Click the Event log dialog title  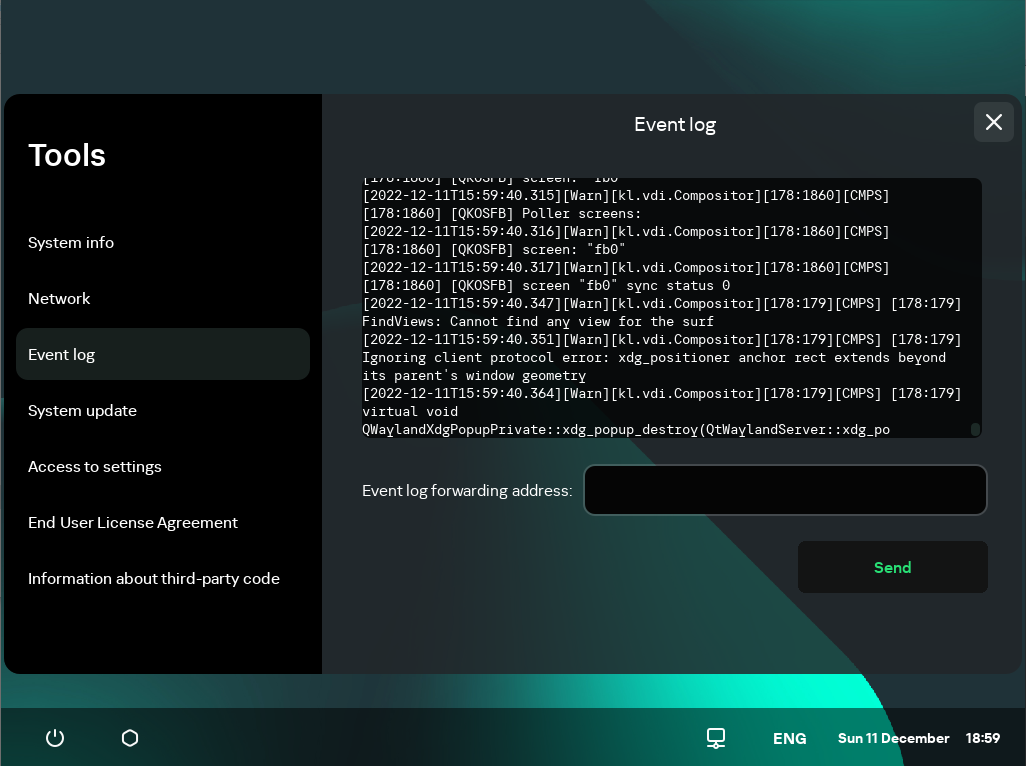pyautogui.click(x=675, y=124)
